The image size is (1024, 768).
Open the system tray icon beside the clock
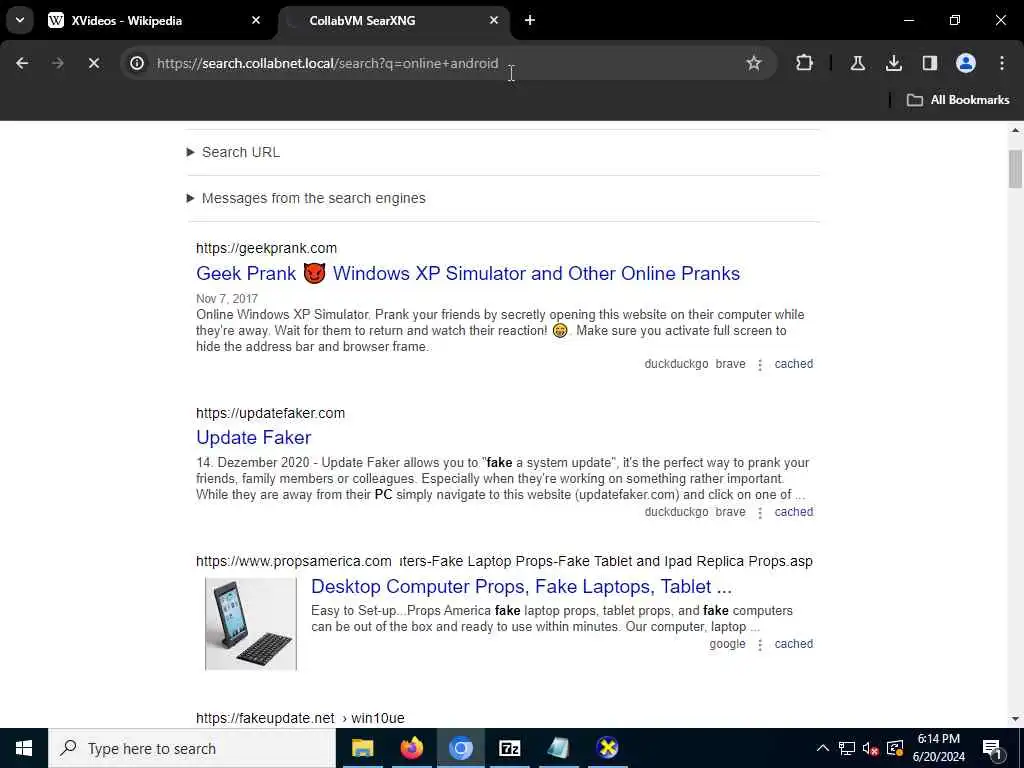(x=895, y=748)
